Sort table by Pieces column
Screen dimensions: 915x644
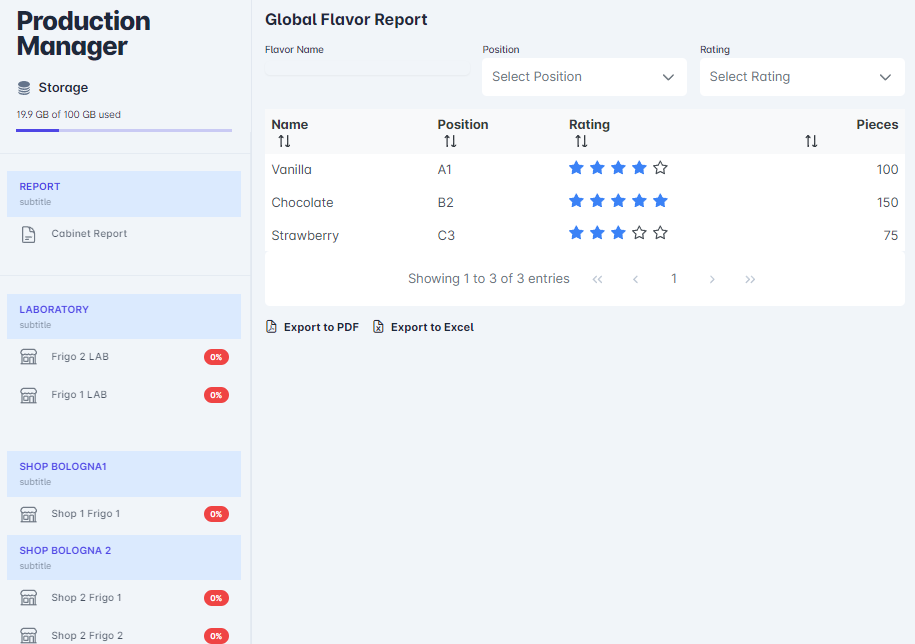811,142
